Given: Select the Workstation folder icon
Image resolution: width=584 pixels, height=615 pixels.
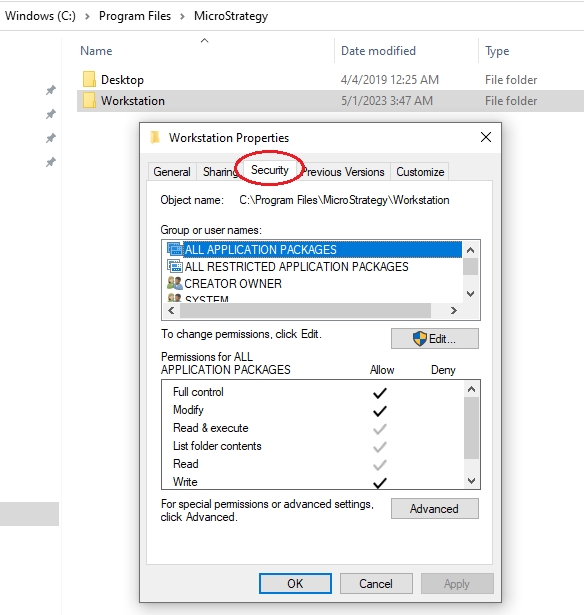Looking at the screenshot, I should pyautogui.click(x=89, y=100).
